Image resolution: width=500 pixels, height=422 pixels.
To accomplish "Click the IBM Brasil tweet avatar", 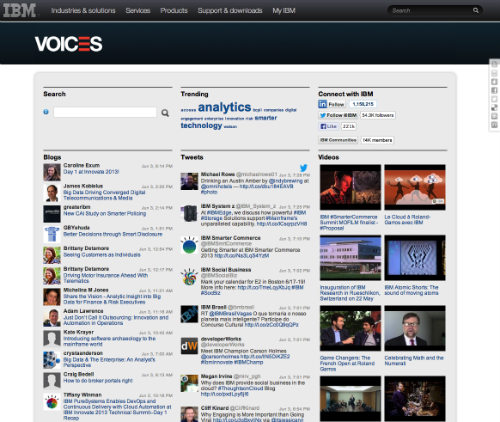I will [x=189, y=314].
